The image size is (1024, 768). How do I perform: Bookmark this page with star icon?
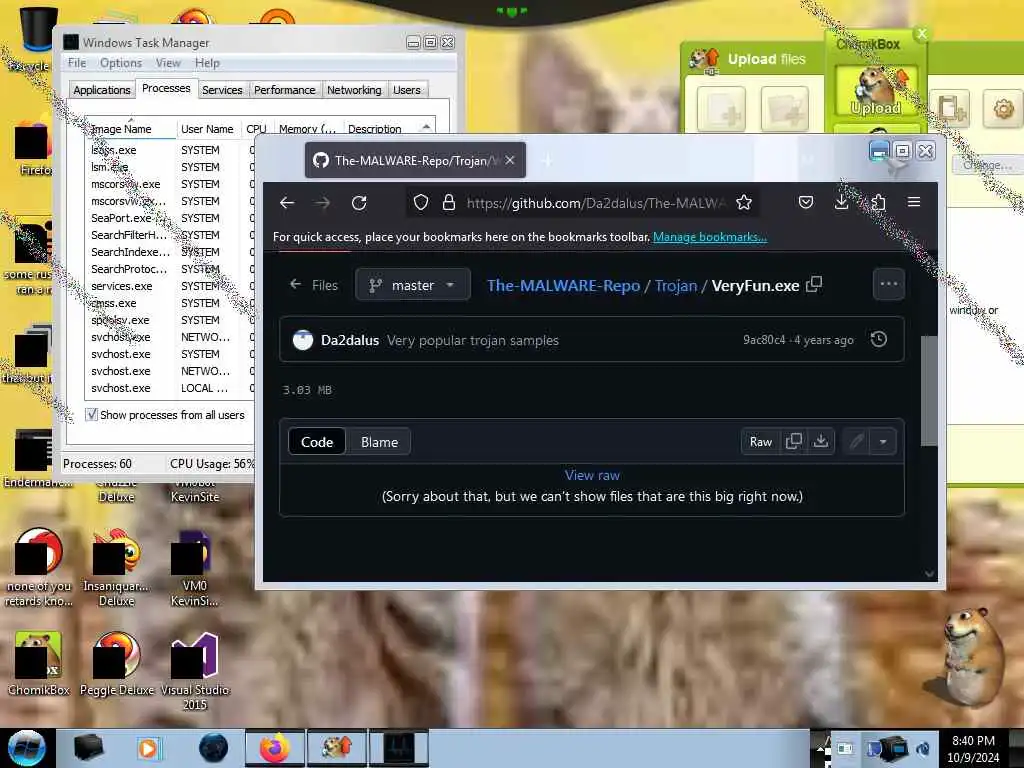click(743, 202)
